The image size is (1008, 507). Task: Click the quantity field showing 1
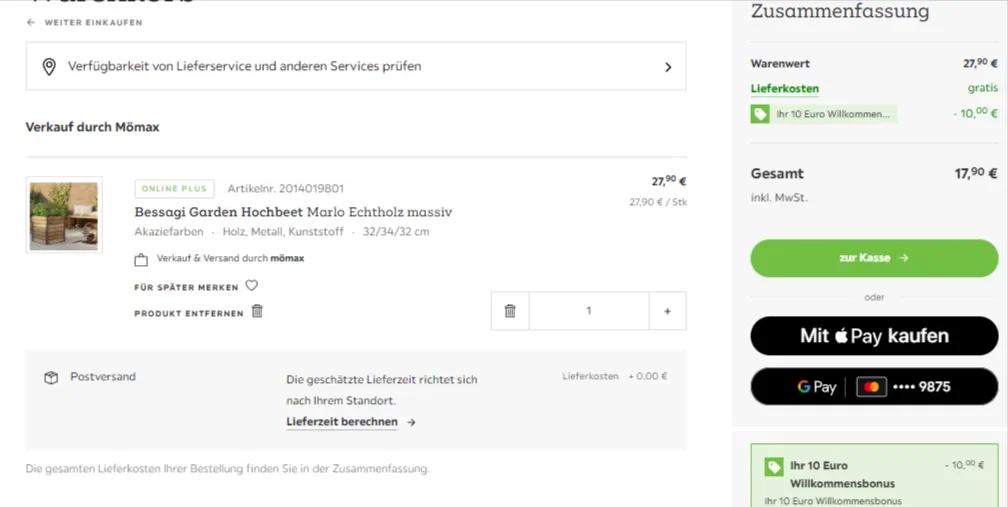point(589,311)
